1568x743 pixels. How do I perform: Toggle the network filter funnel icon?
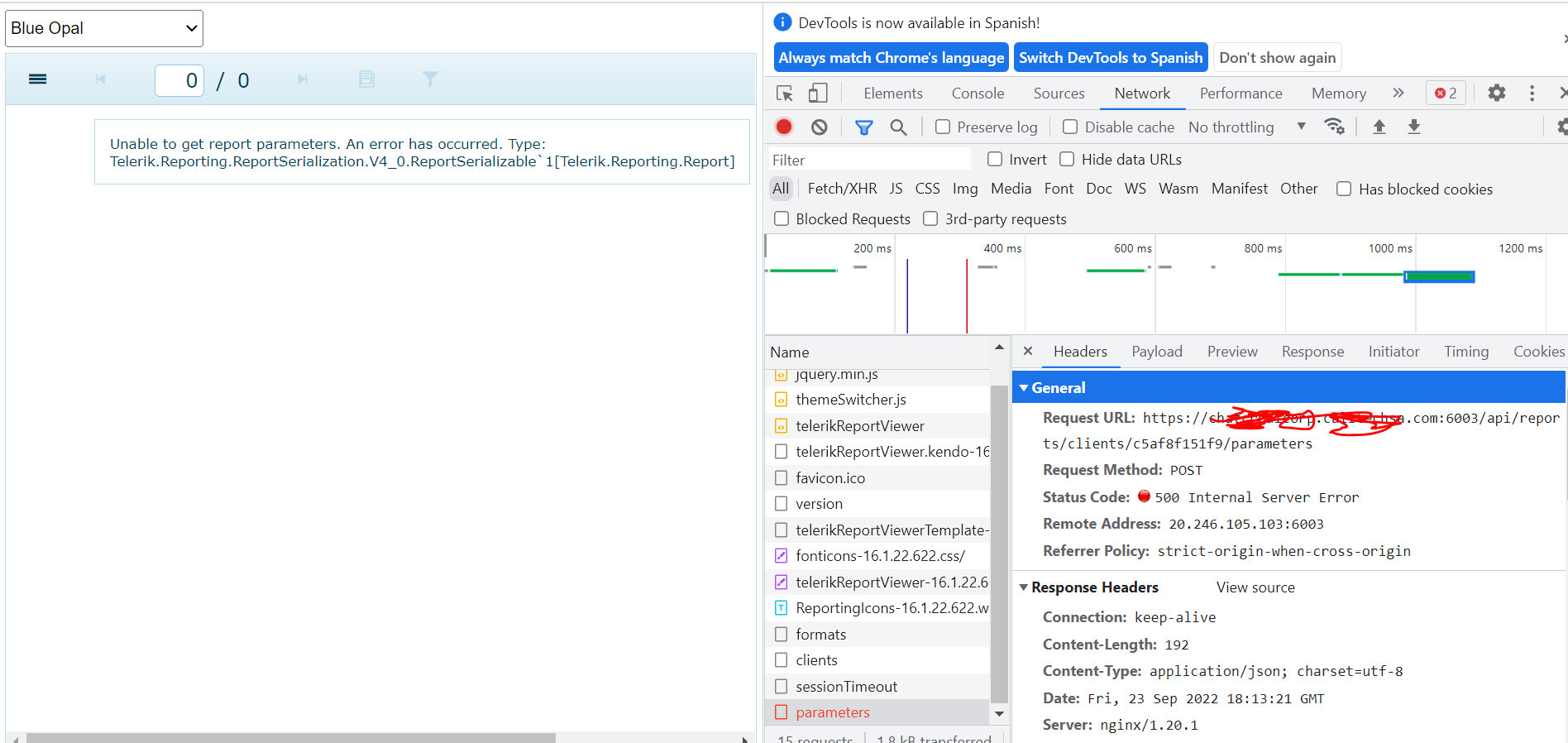[863, 127]
